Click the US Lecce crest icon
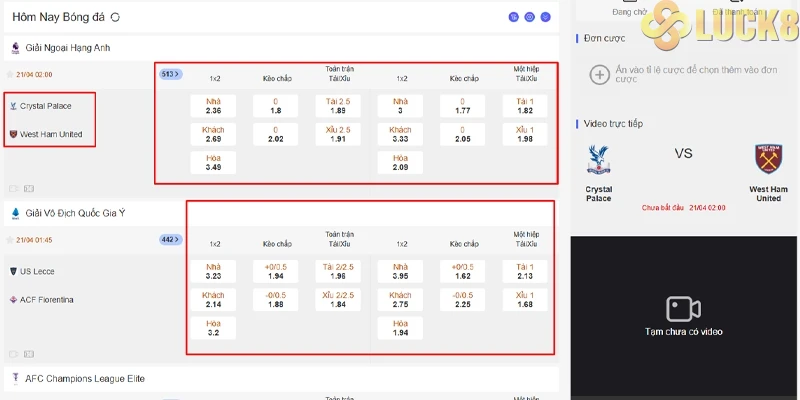The width and height of the screenshot is (800, 400). pyautogui.click(x=13, y=271)
